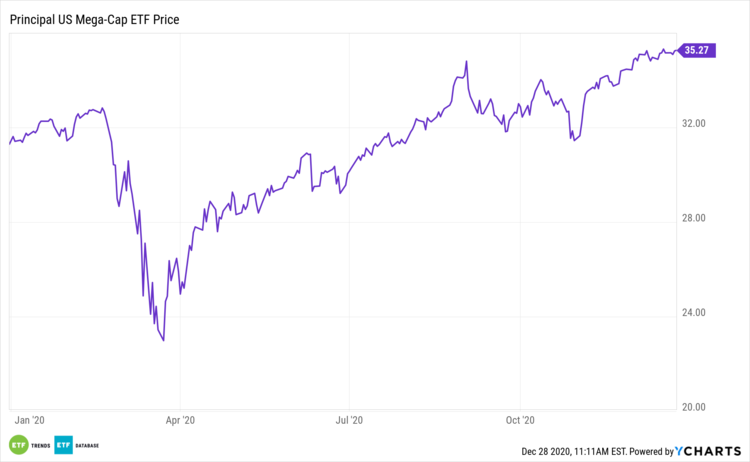Click the early September peak on the price line
This screenshot has height=462, width=750.
coord(466,62)
